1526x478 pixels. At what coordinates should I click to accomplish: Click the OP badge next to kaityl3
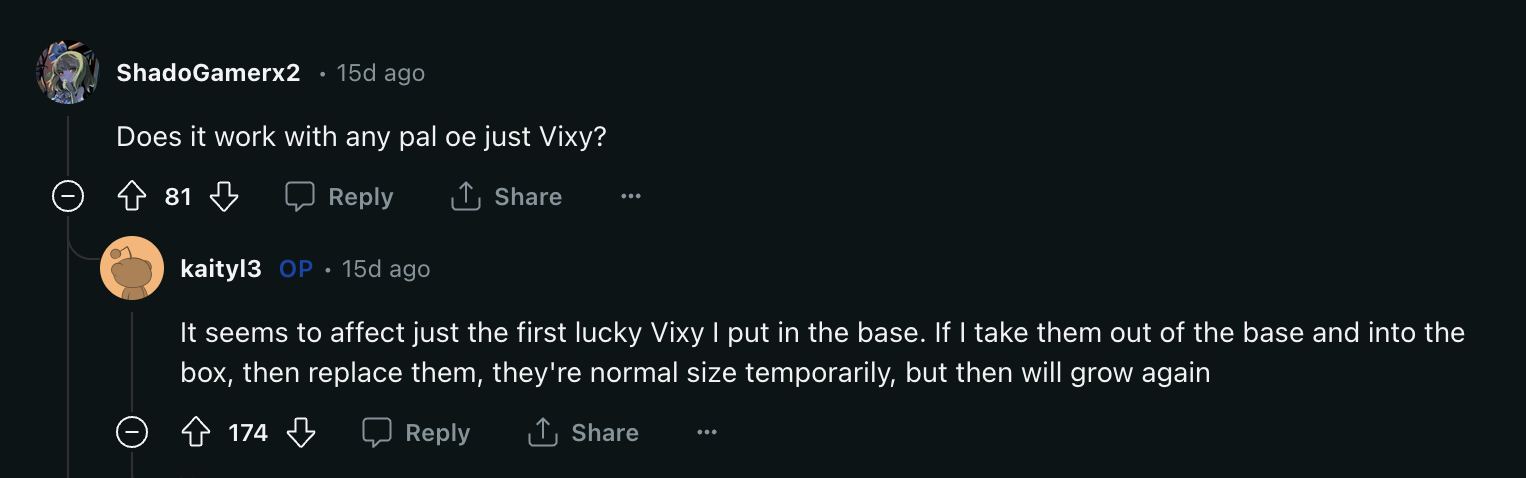(296, 269)
